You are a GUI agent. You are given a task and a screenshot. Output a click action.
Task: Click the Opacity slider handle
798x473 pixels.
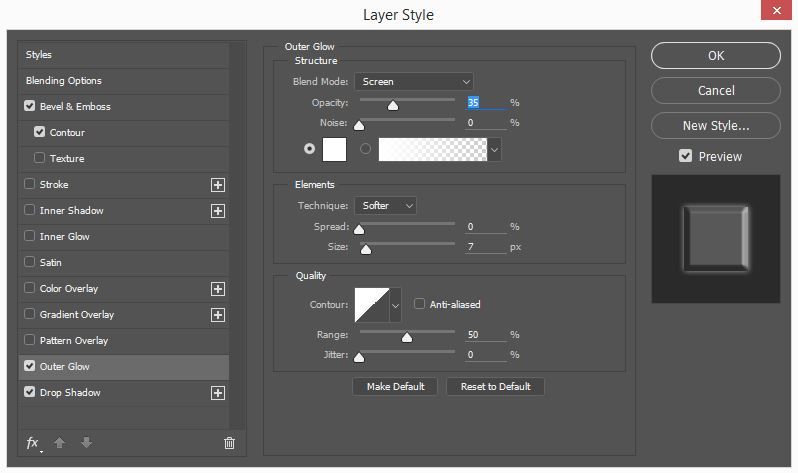pos(393,105)
